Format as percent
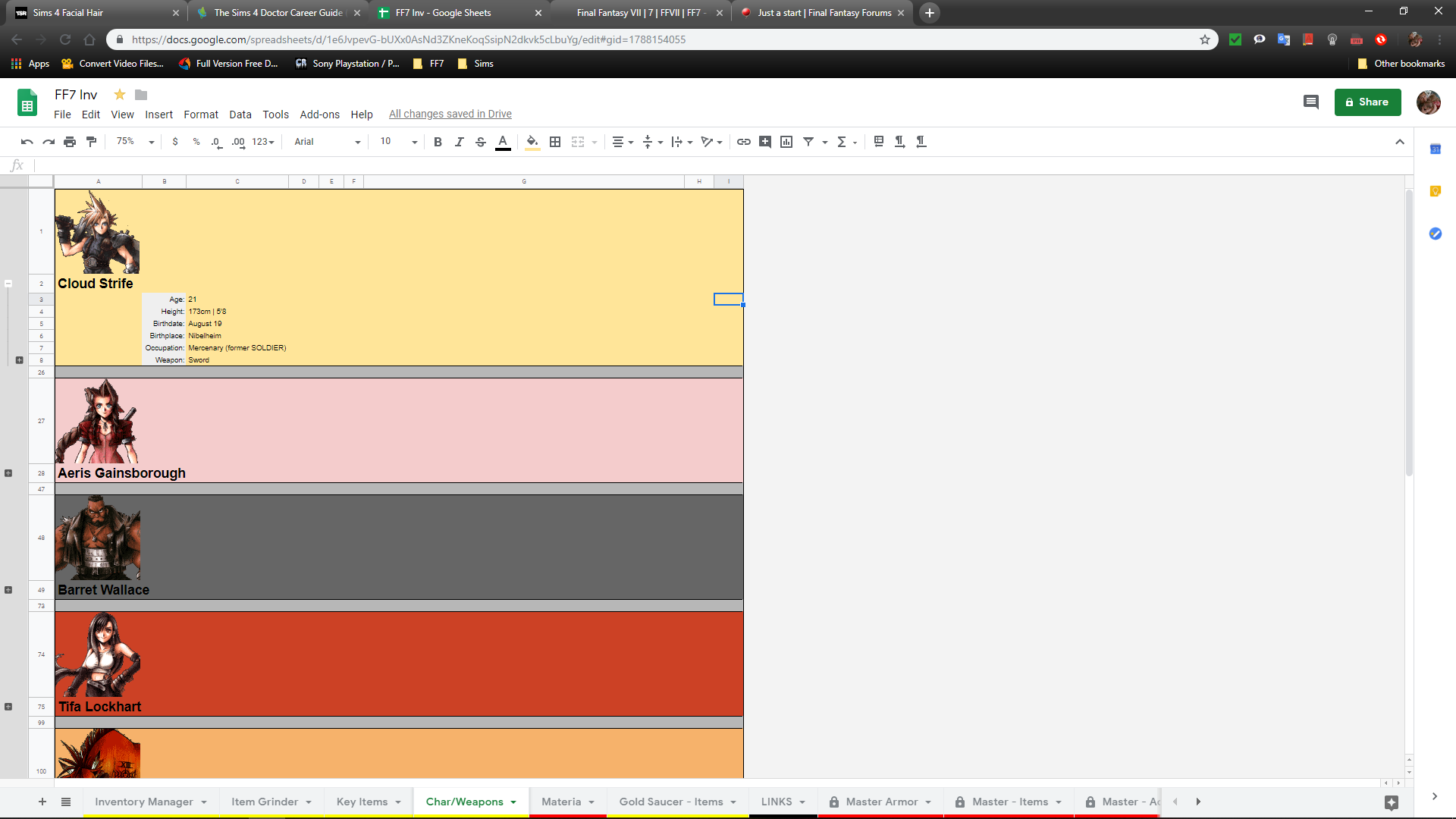1456x819 pixels. click(x=196, y=142)
